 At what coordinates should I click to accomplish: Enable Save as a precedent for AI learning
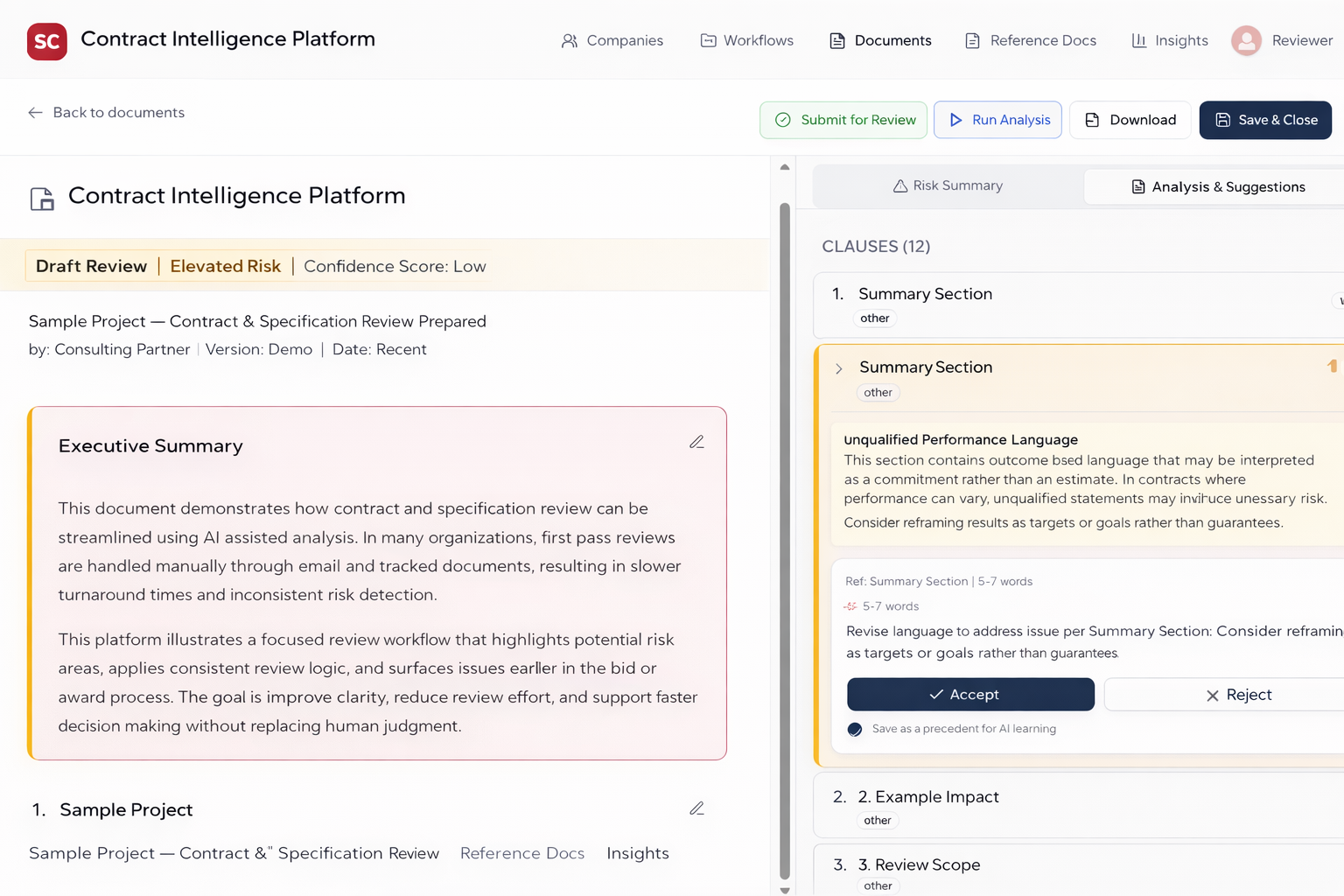pos(855,729)
